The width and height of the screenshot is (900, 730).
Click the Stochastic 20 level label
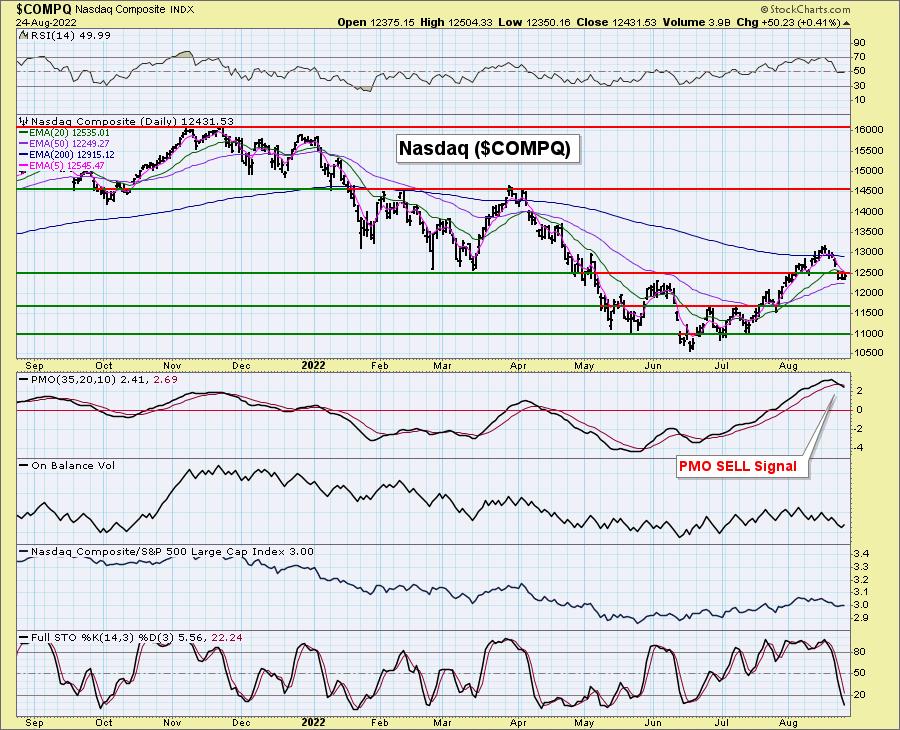coord(859,695)
